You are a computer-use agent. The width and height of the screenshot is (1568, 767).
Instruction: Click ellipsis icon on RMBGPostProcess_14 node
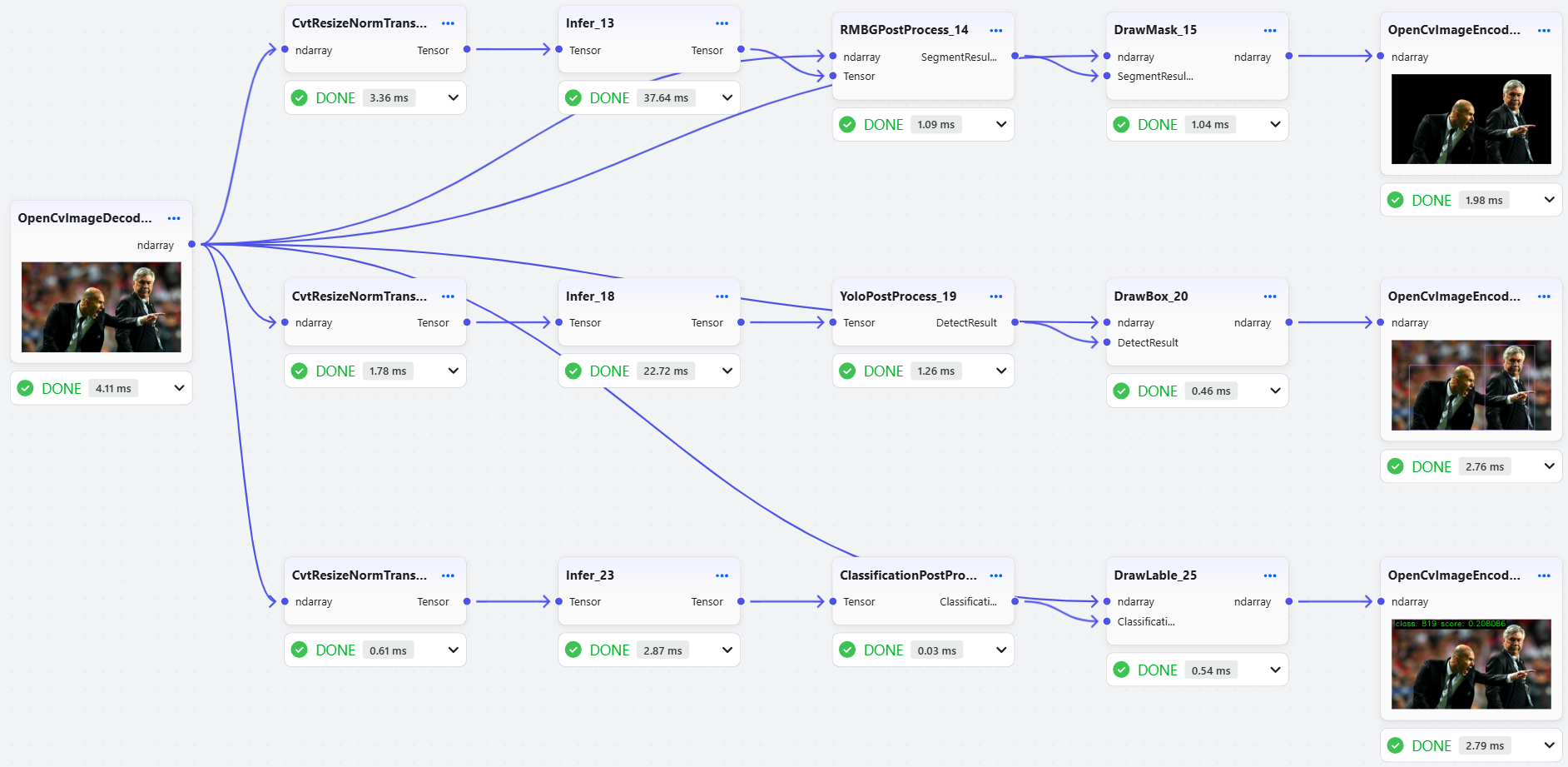pyautogui.click(x=995, y=30)
